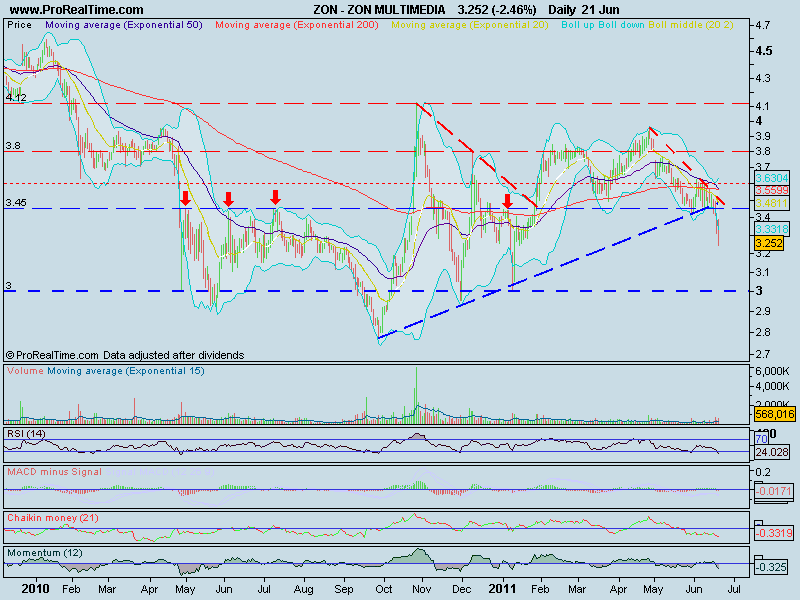
Task: Click the 4.12 resistance level label
Action: 16,97
